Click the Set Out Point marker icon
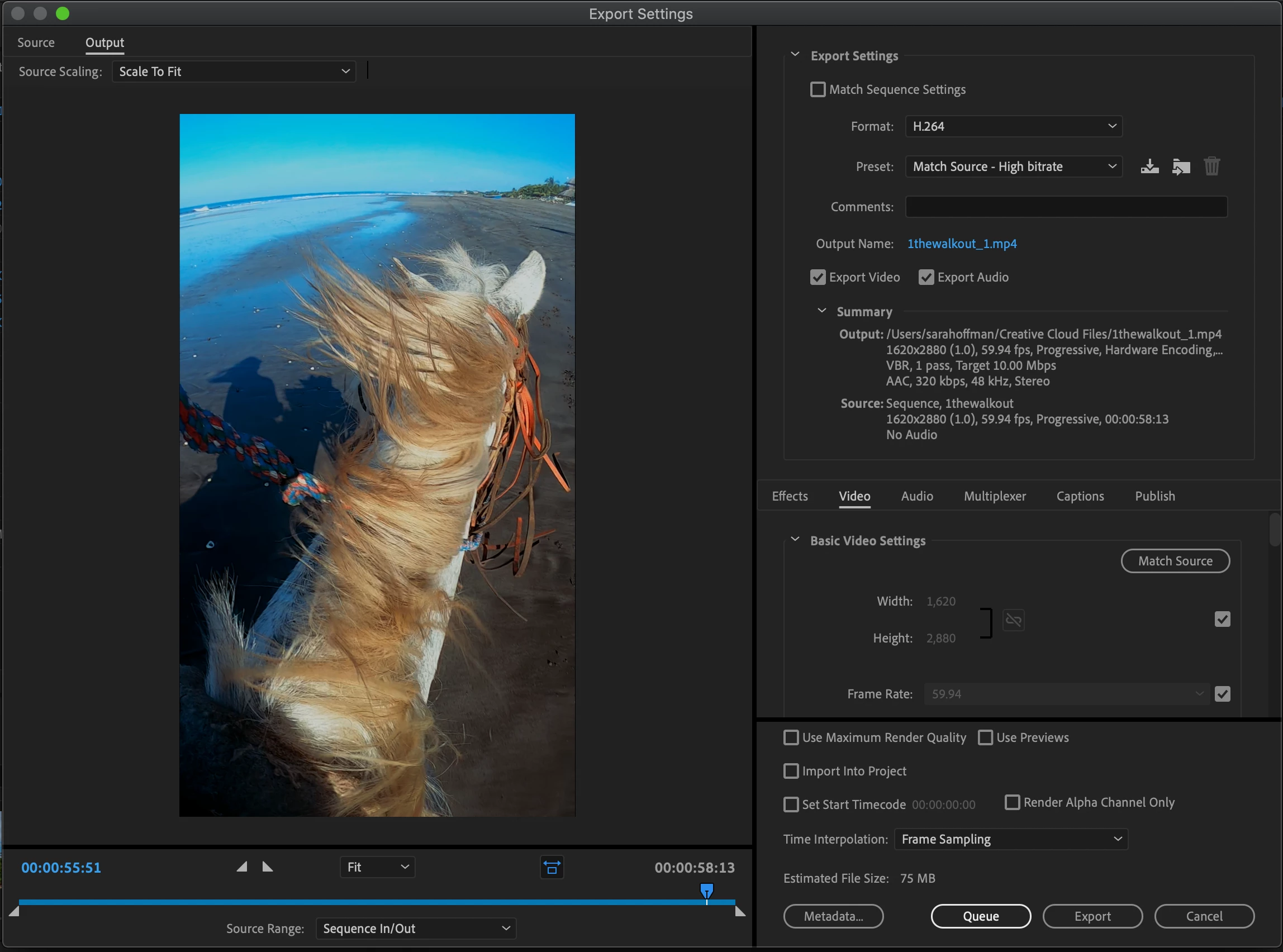Screen dimensions: 1283x952 click(x=268, y=867)
